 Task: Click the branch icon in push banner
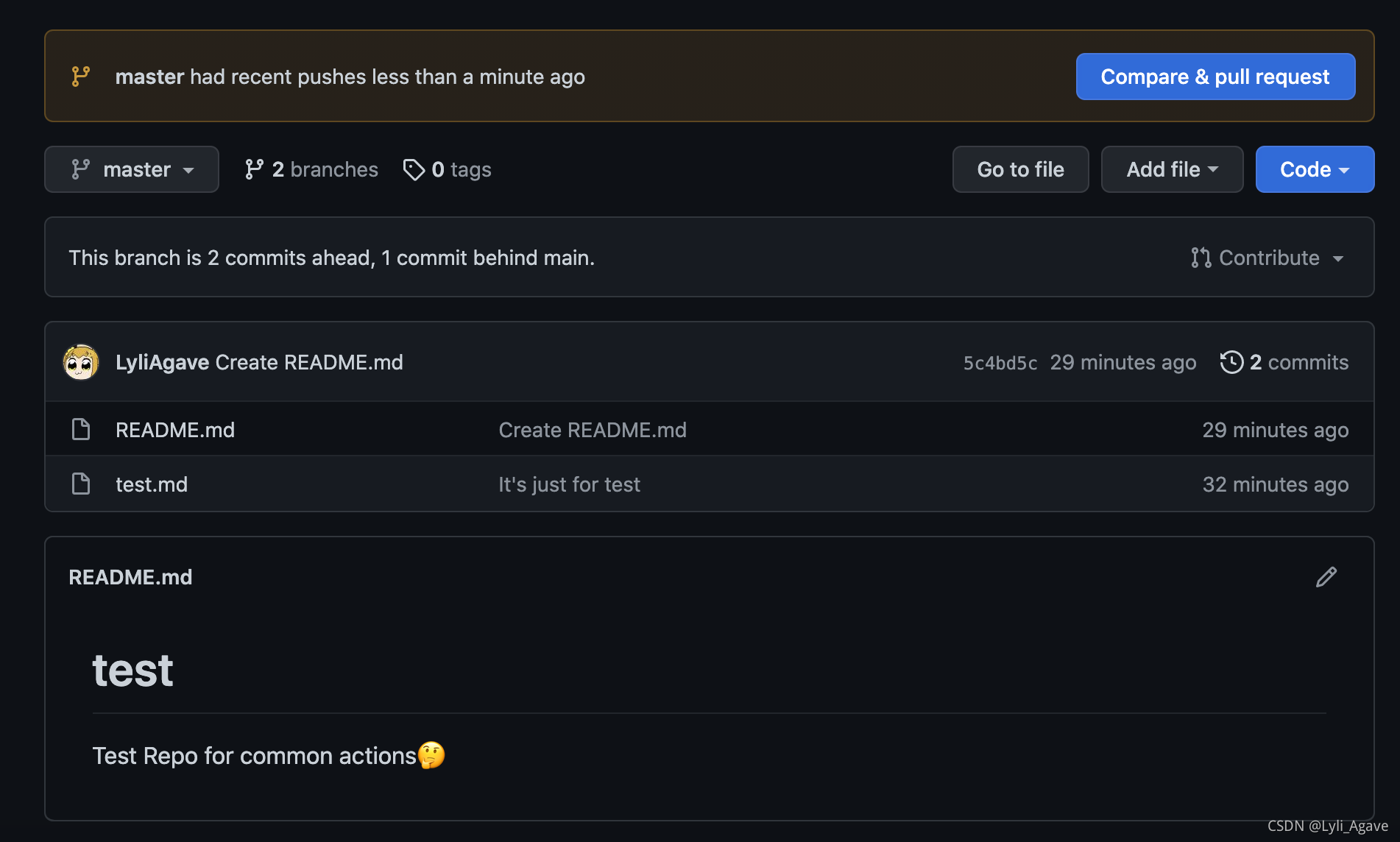point(81,77)
